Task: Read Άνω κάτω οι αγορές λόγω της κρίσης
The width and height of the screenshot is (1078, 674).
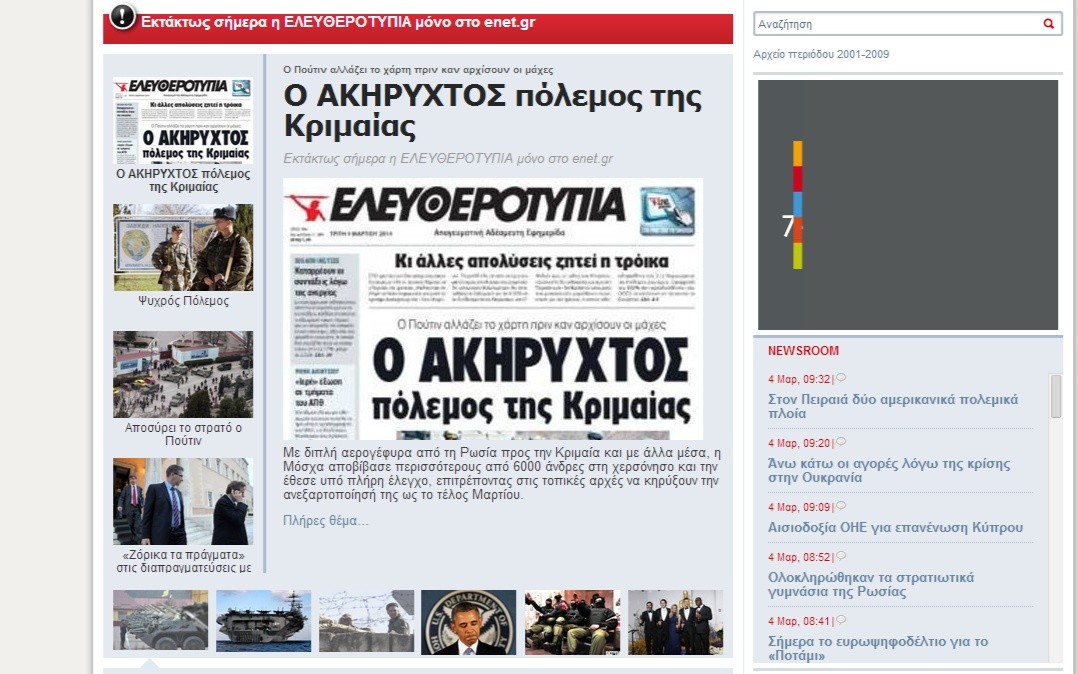Action: (x=889, y=470)
